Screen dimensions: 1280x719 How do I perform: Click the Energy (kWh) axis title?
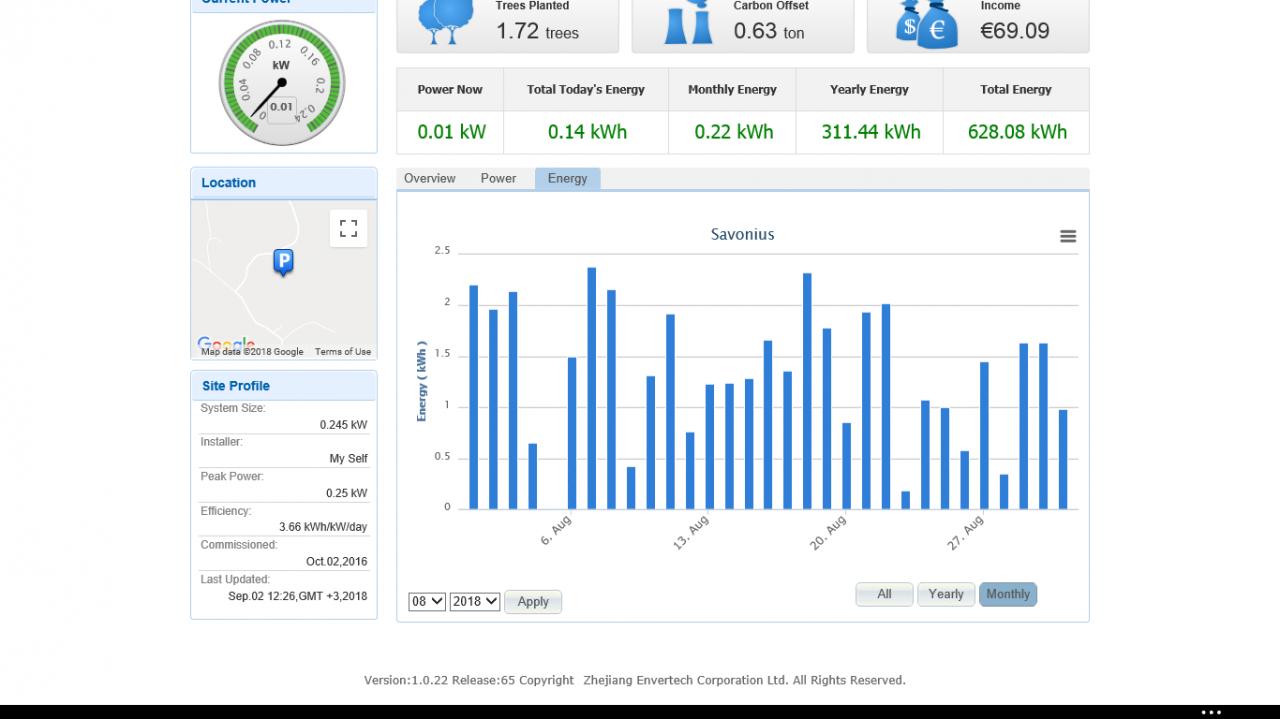pyautogui.click(x=422, y=381)
